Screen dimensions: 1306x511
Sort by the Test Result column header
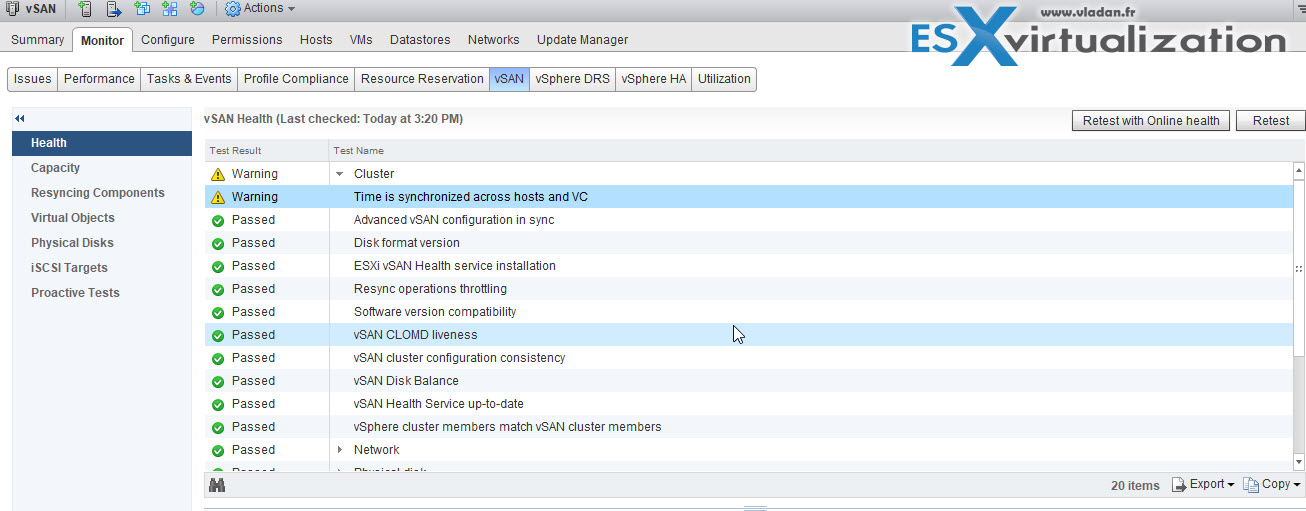tap(267, 151)
